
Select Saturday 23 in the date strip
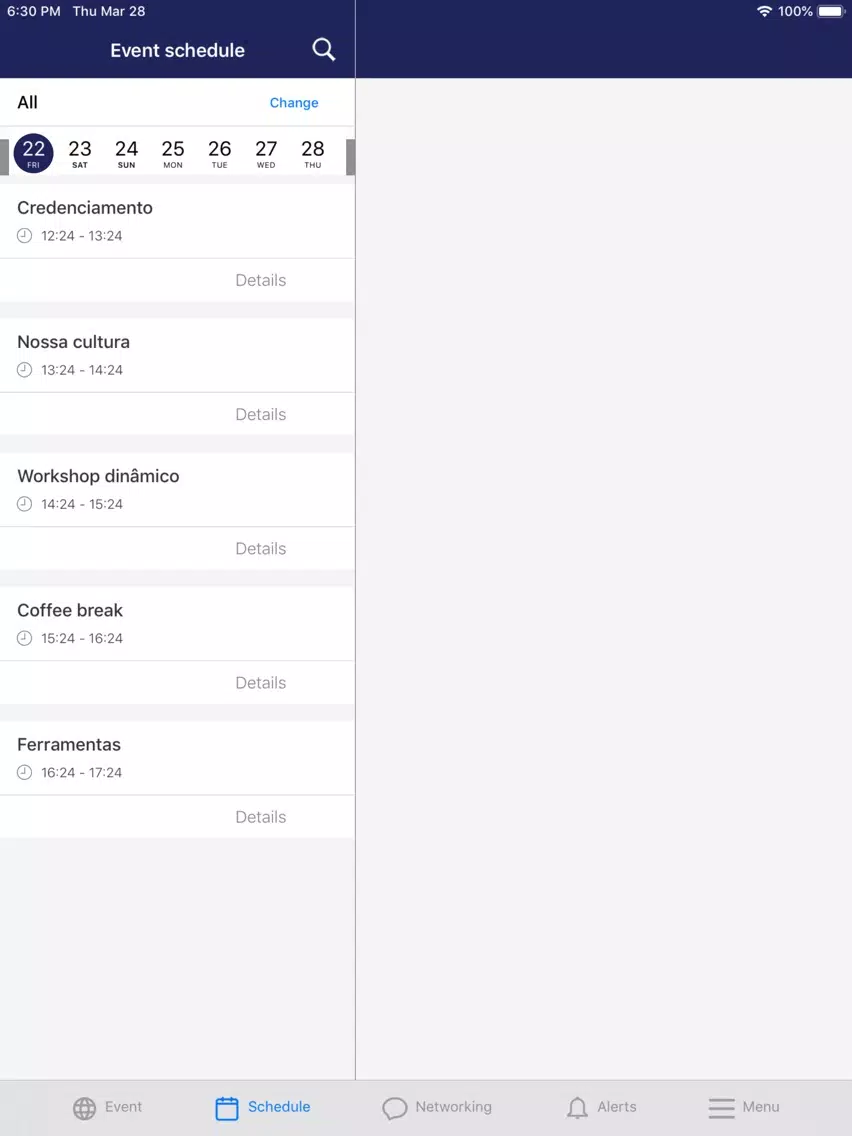tap(80, 154)
